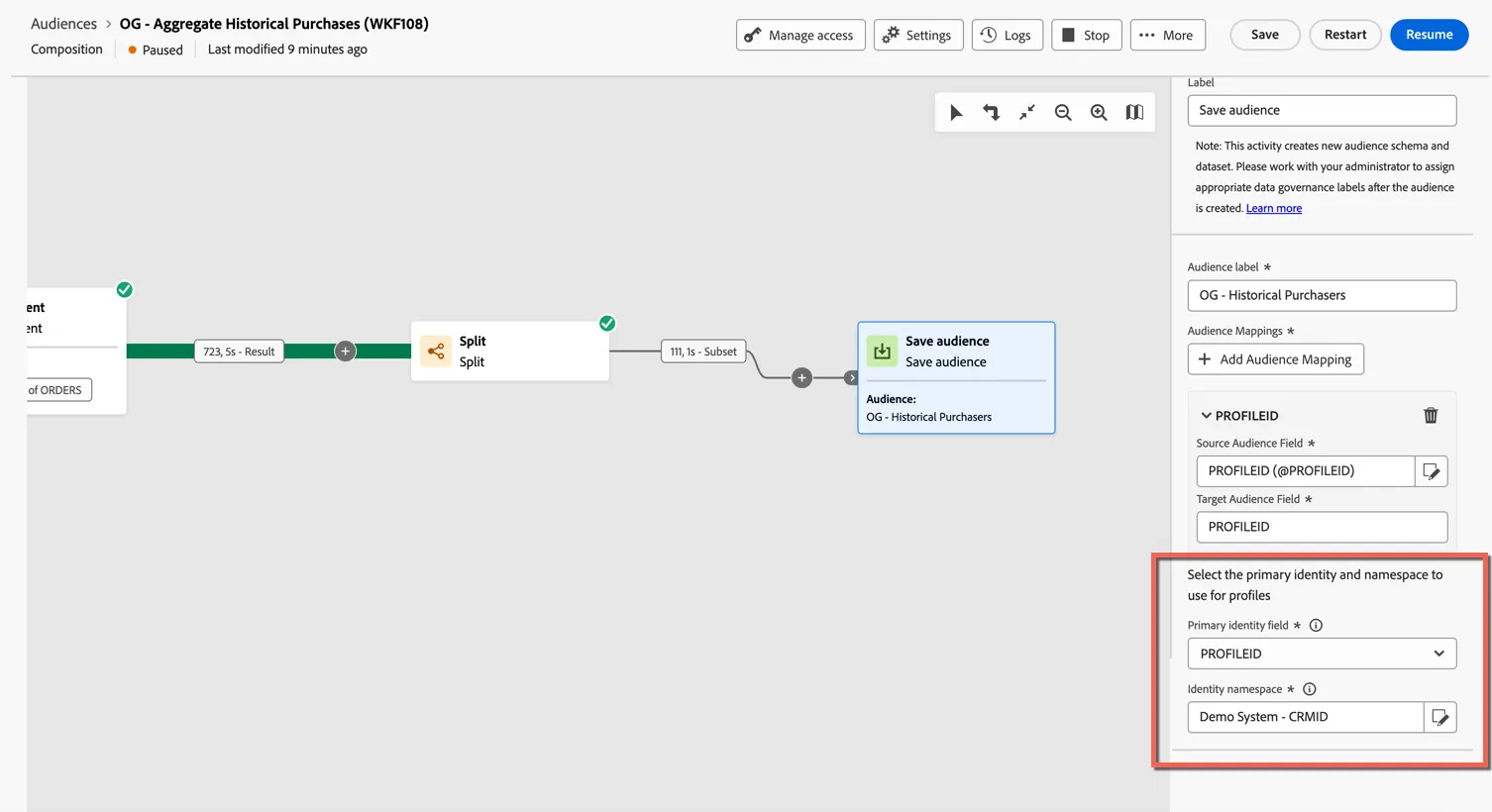Screen dimensions: 1492x812
Task: Resume the paused composition
Action: click(x=1430, y=35)
